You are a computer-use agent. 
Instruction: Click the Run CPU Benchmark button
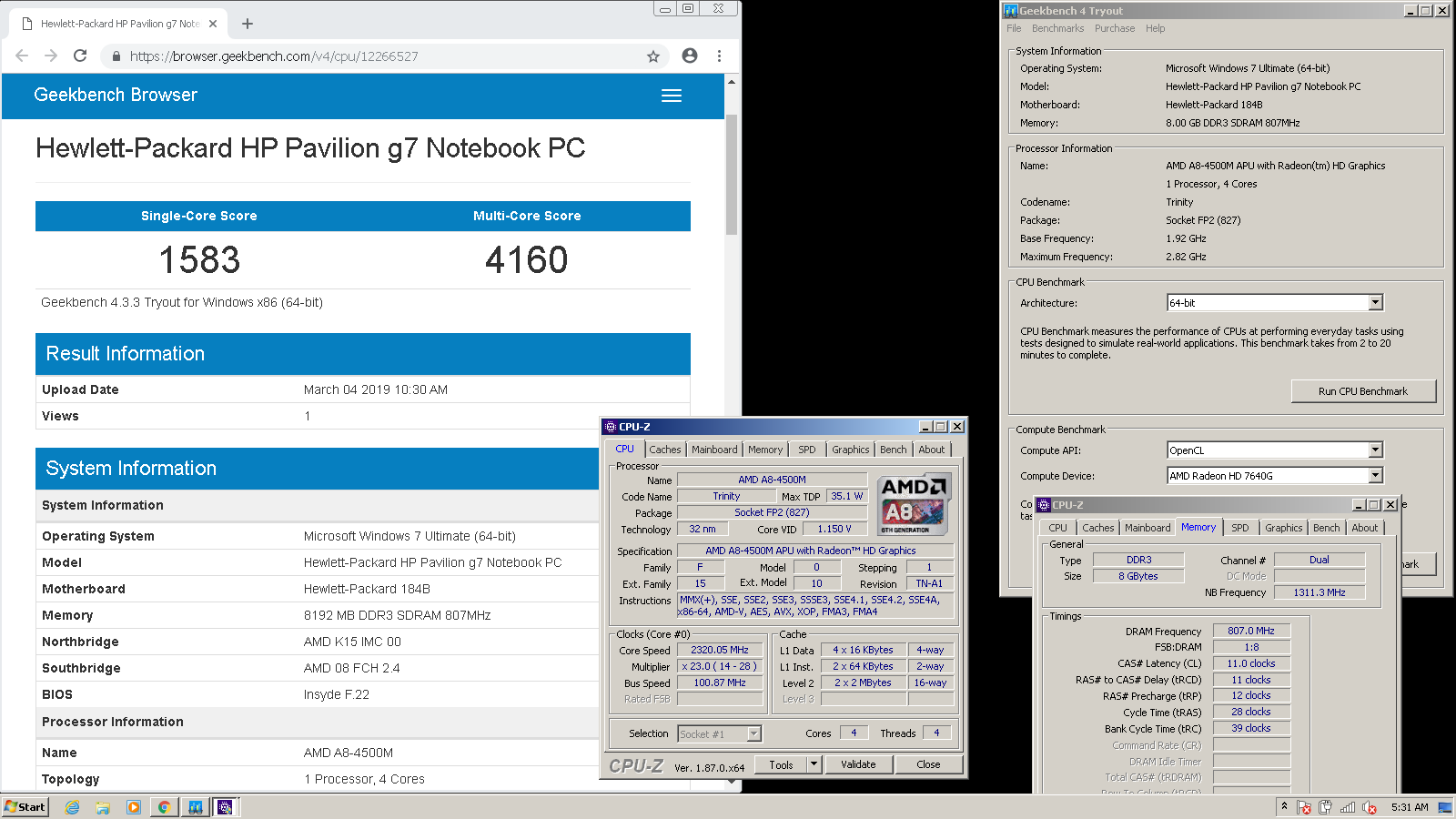[x=1363, y=391]
